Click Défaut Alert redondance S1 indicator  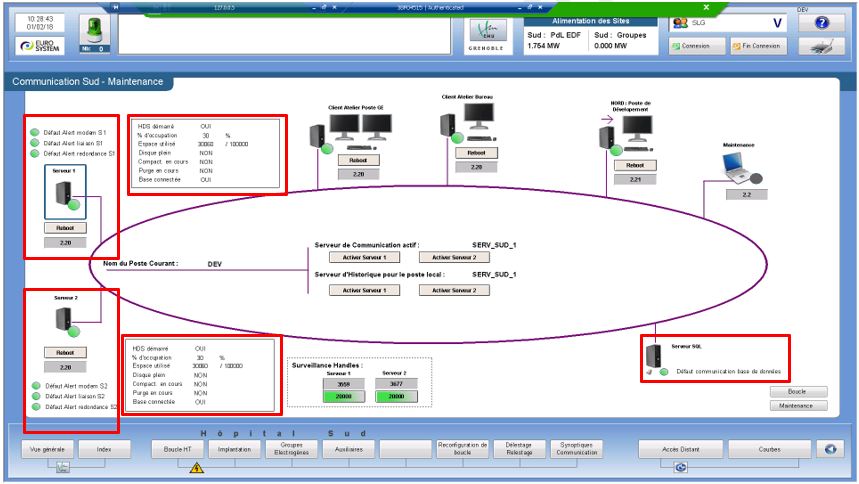click(x=35, y=154)
